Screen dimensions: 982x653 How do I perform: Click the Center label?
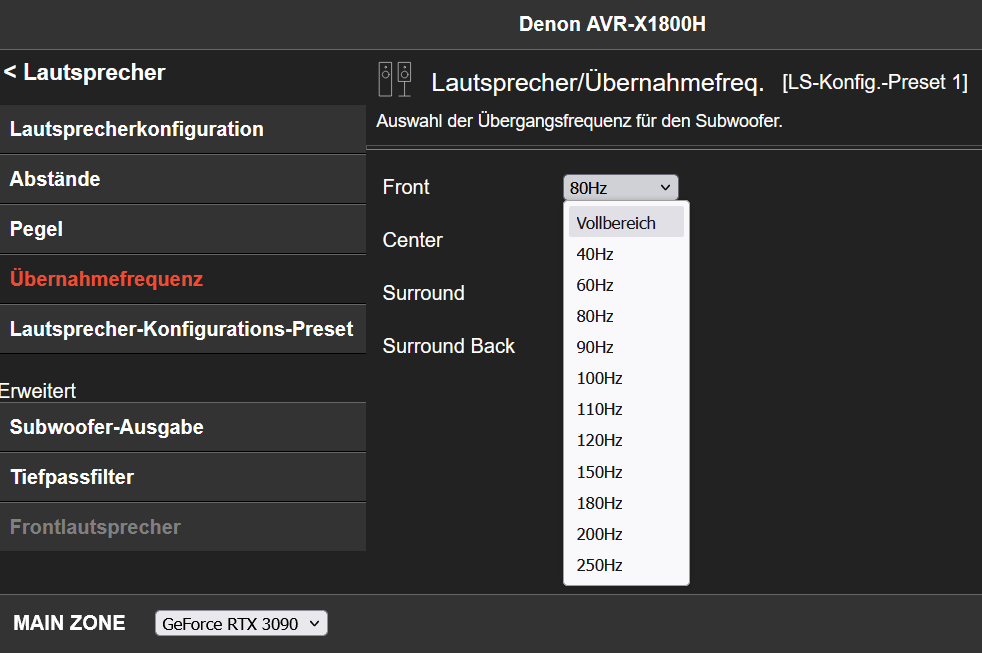(413, 240)
